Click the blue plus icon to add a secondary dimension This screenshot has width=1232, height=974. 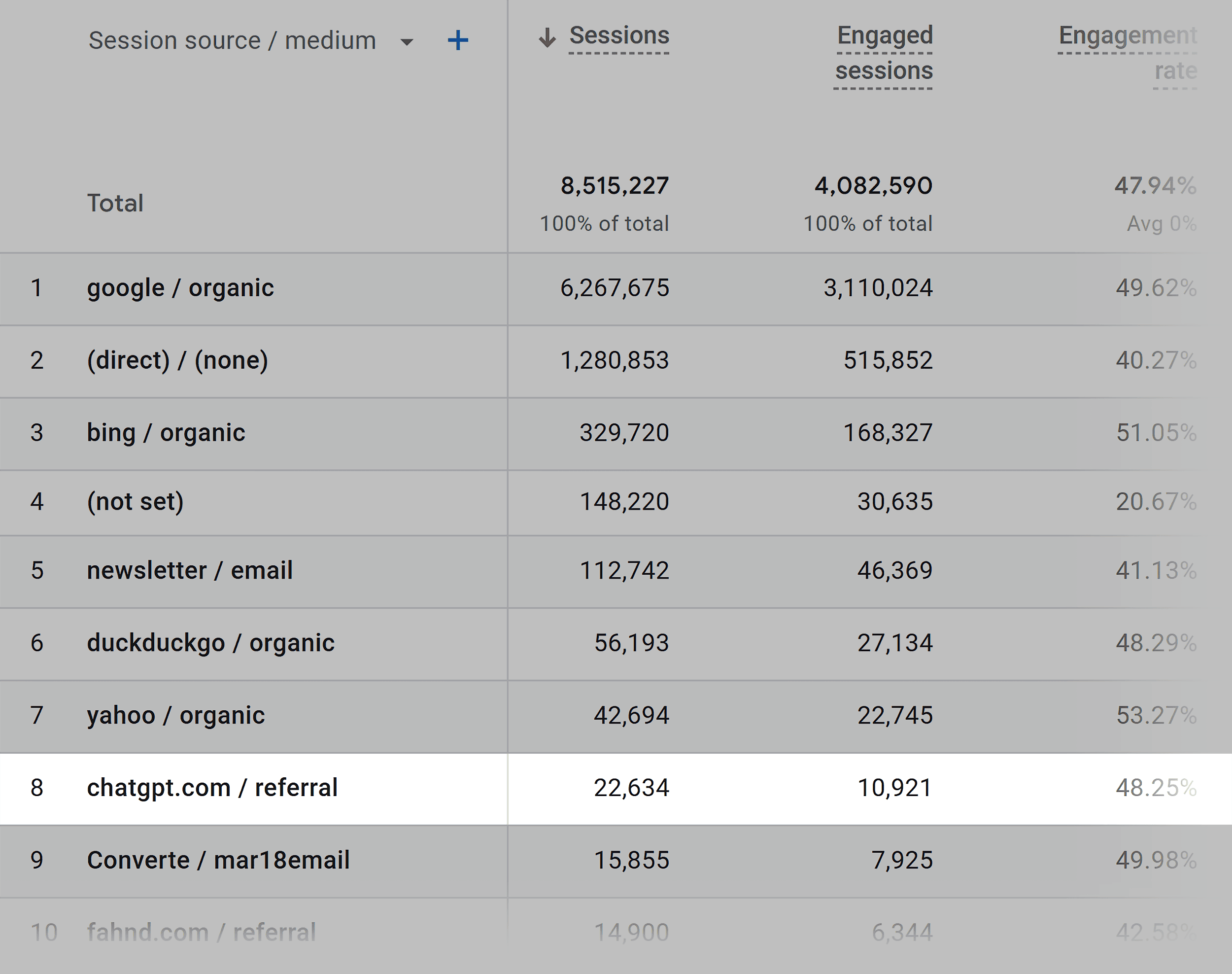(459, 40)
